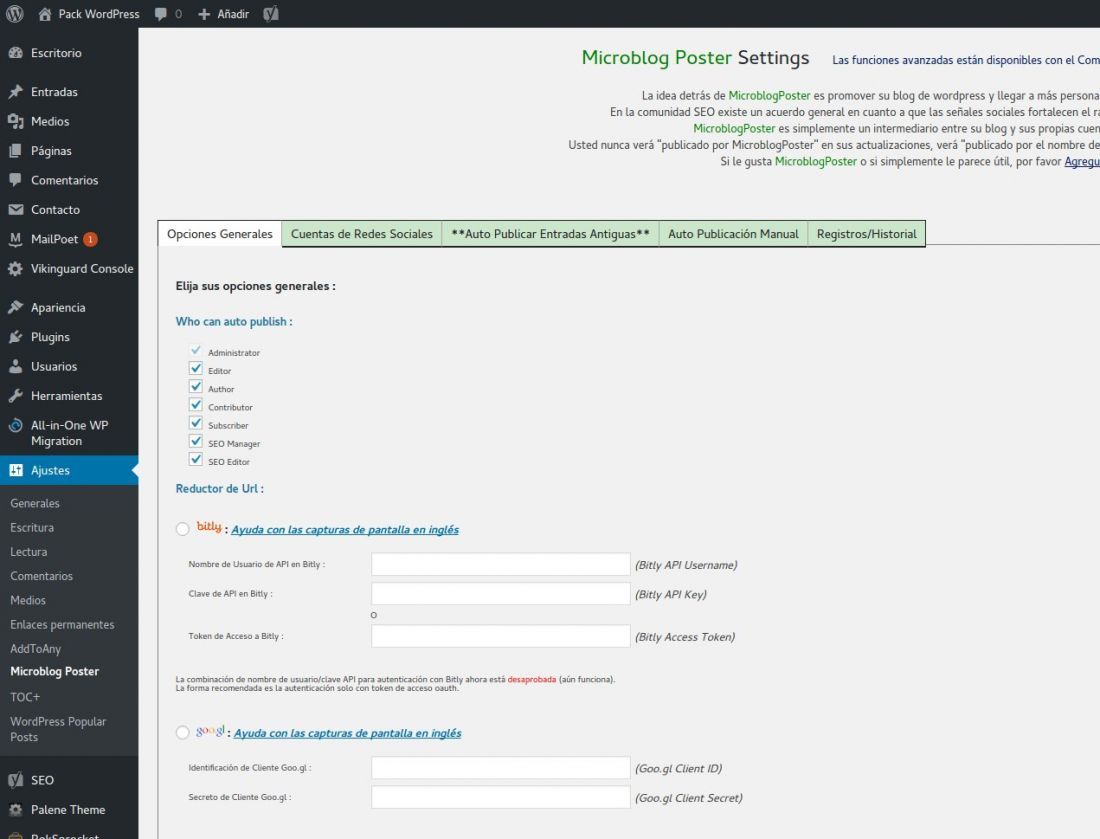
Task: Click the Vikinguard Console gear icon
Action: [15, 269]
